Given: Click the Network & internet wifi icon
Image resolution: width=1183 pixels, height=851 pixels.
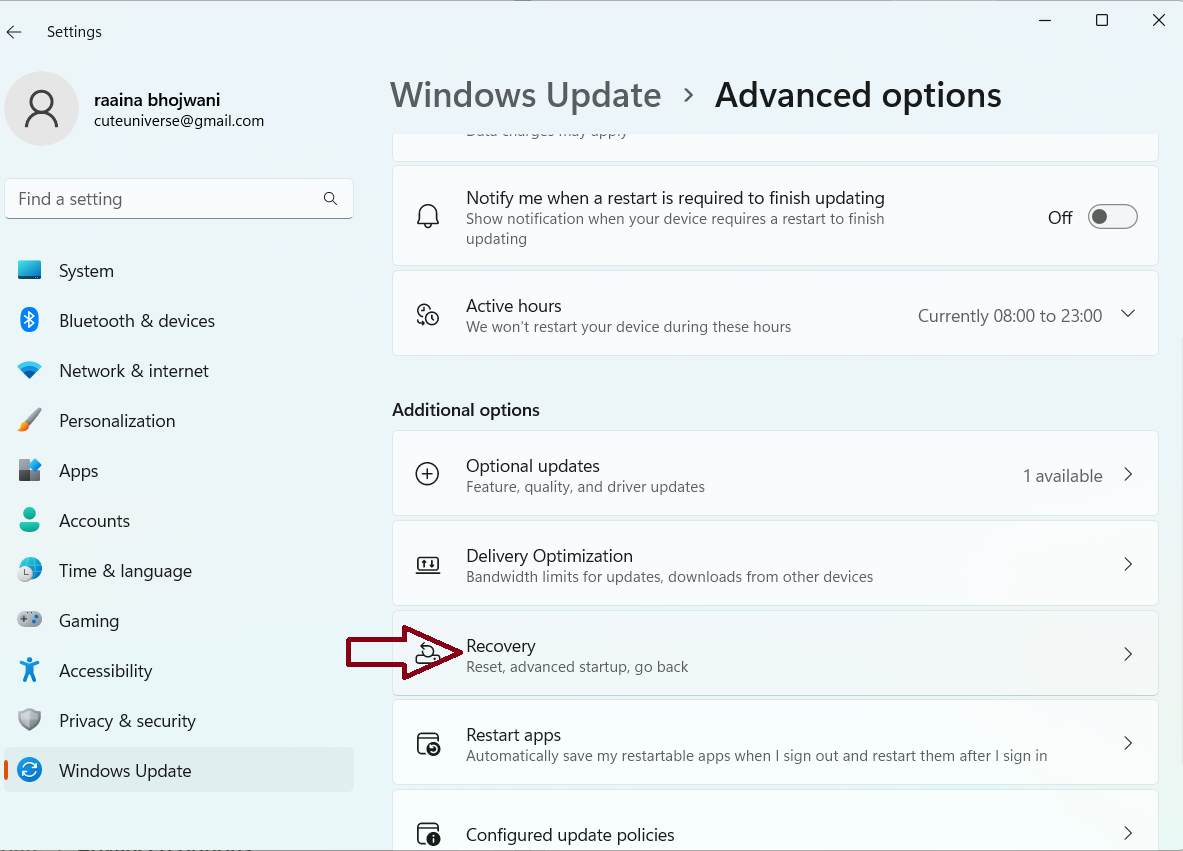Looking at the screenshot, I should tap(30, 371).
